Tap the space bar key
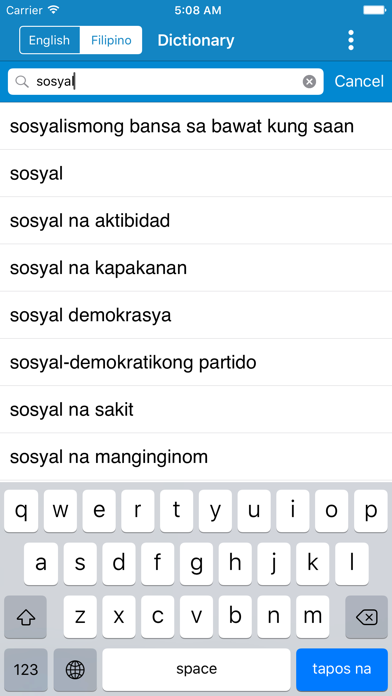This screenshot has height=696, width=392. tap(196, 669)
